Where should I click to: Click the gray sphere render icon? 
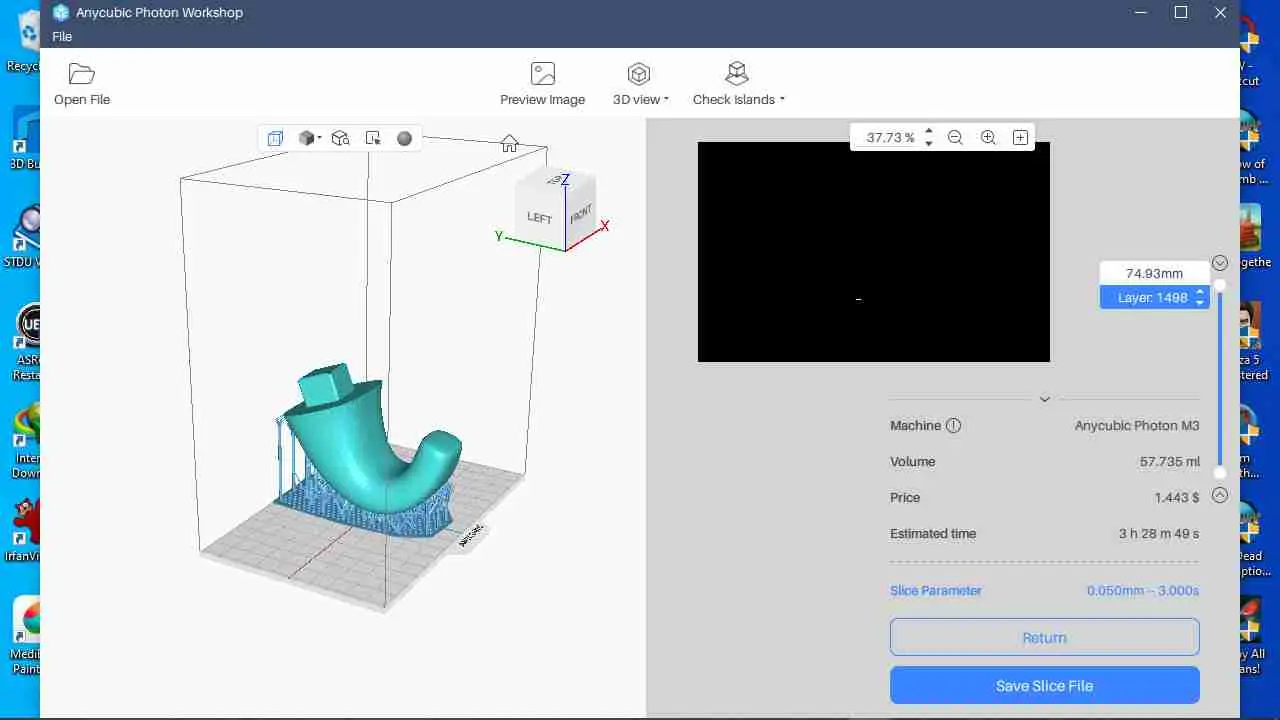(404, 138)
